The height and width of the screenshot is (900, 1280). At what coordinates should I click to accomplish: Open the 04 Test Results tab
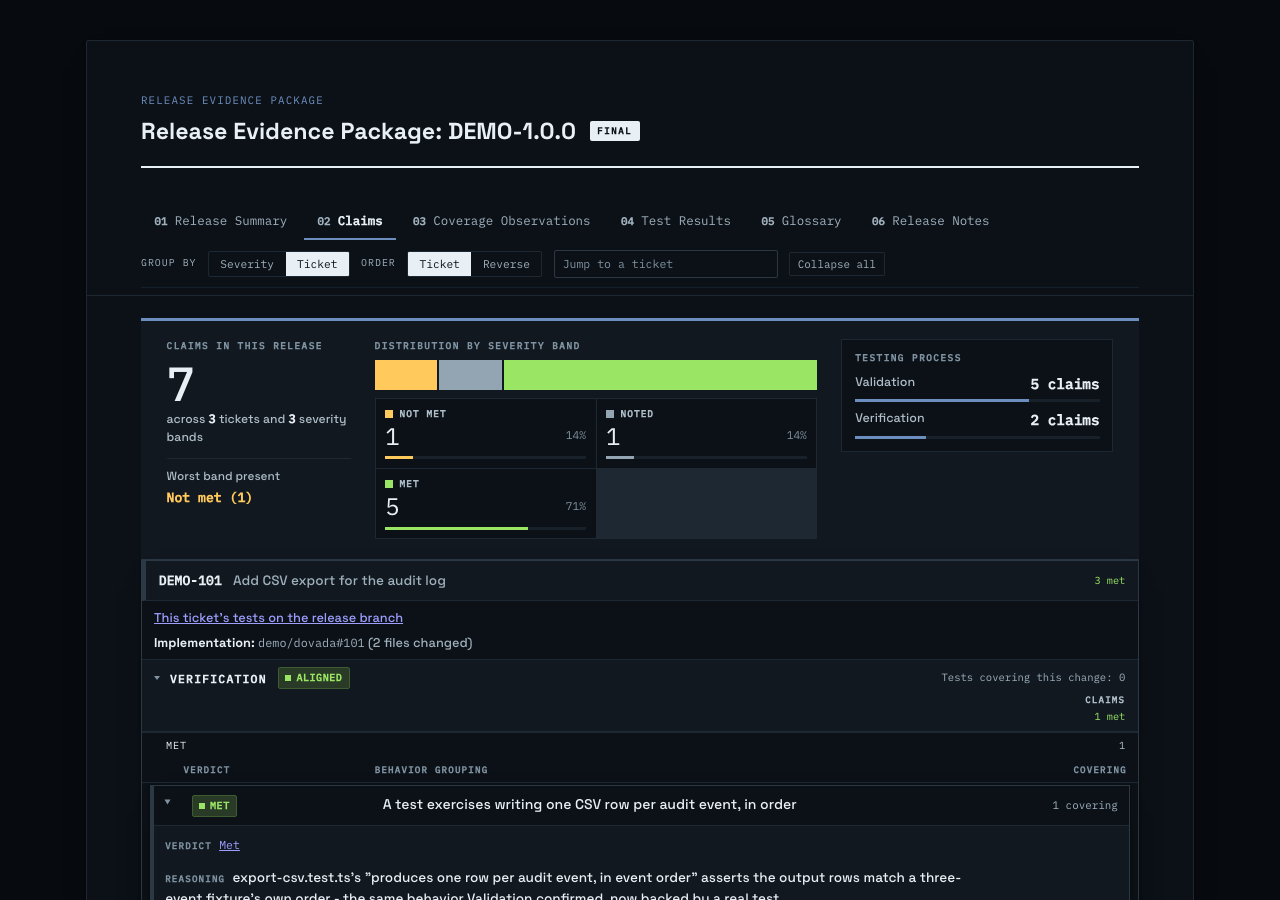(x=675, y=221)
